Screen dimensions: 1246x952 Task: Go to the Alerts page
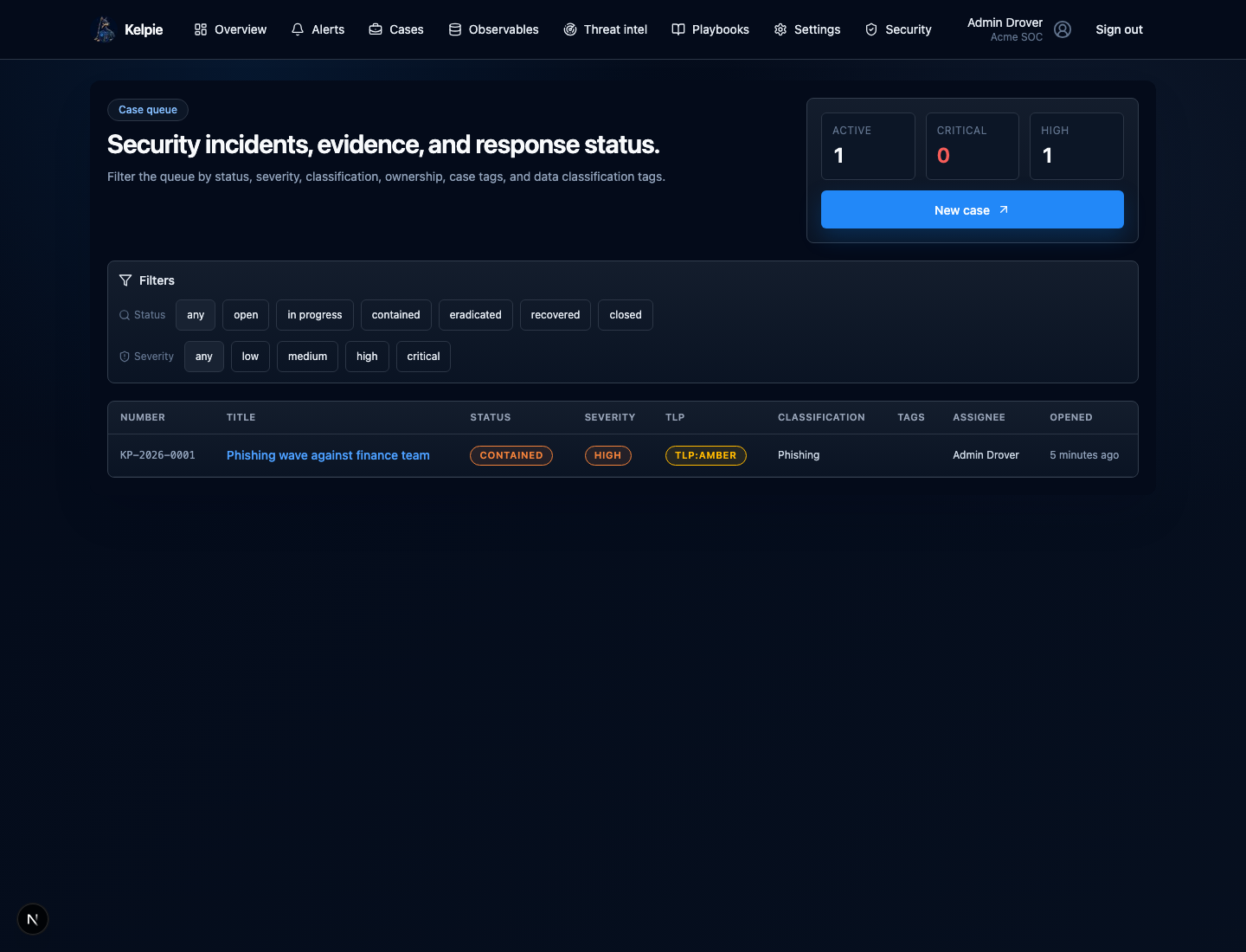click(x=318, y=29)
